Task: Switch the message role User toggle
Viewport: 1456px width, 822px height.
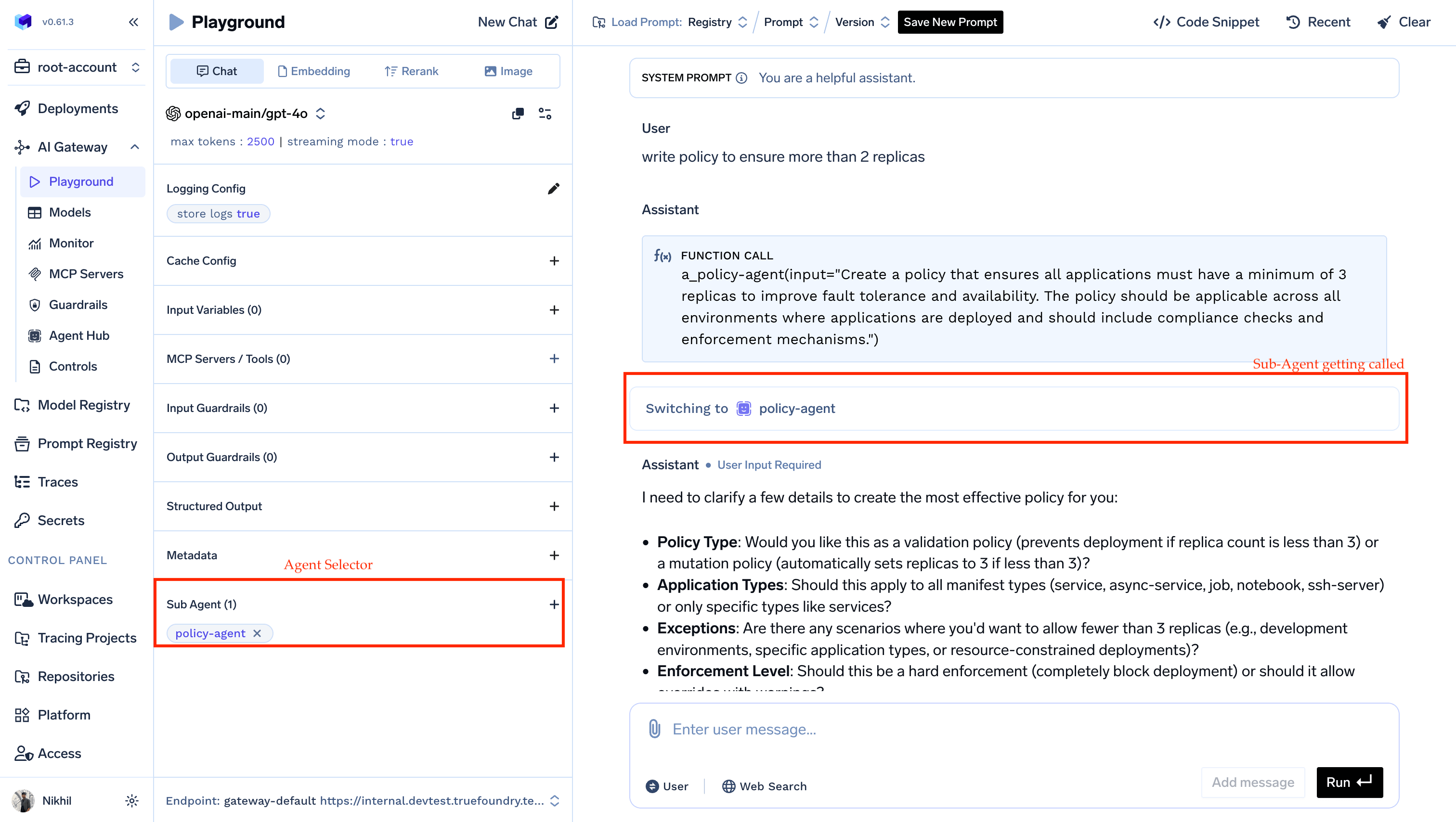Action: click(x=667, y=786)
